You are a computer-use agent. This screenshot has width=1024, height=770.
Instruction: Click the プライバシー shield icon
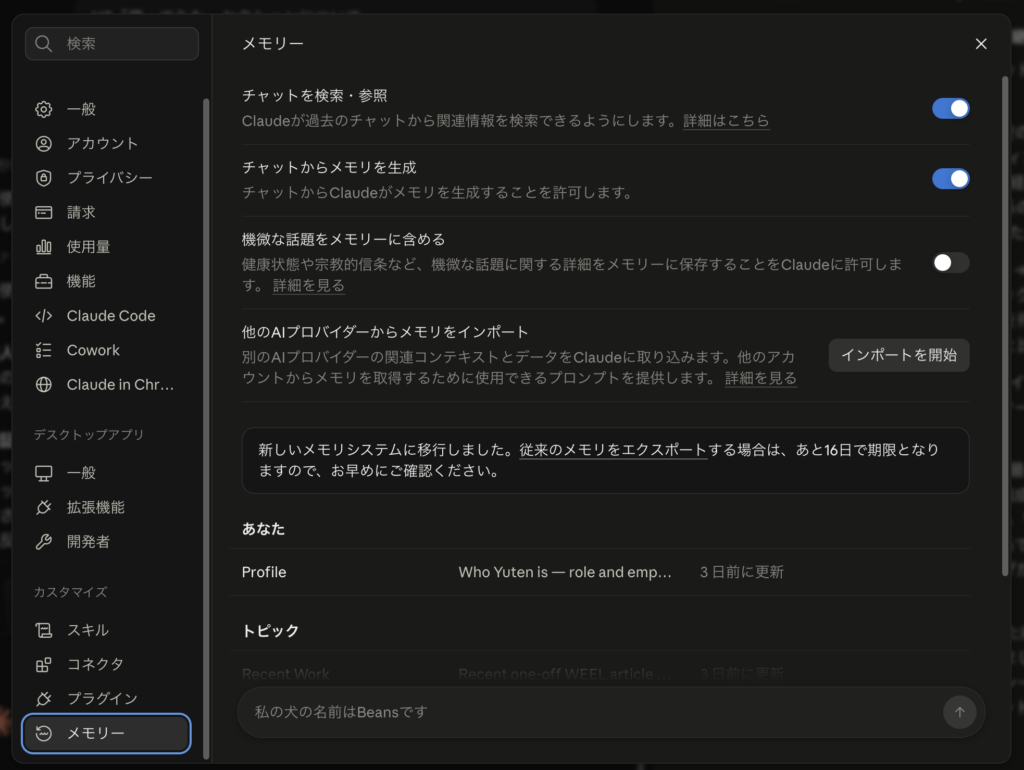point(44,178)
